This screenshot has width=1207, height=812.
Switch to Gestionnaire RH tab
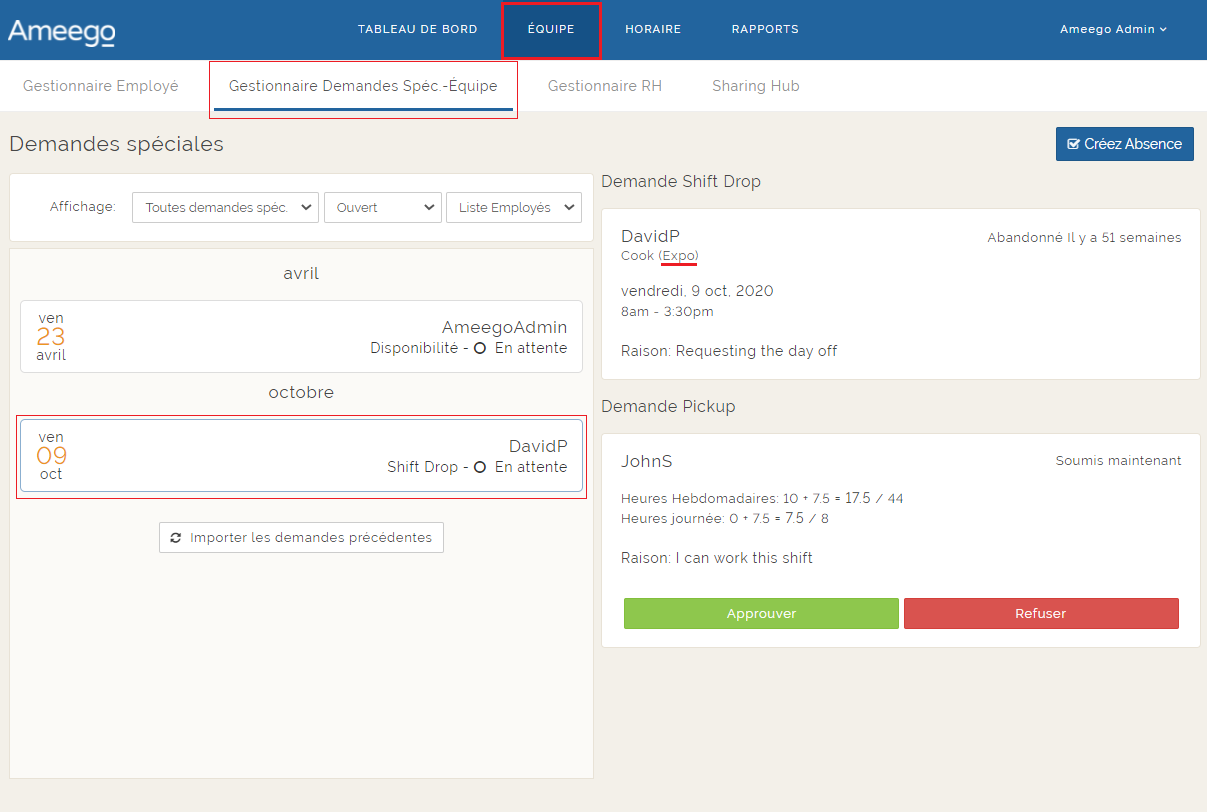[605, 86]
